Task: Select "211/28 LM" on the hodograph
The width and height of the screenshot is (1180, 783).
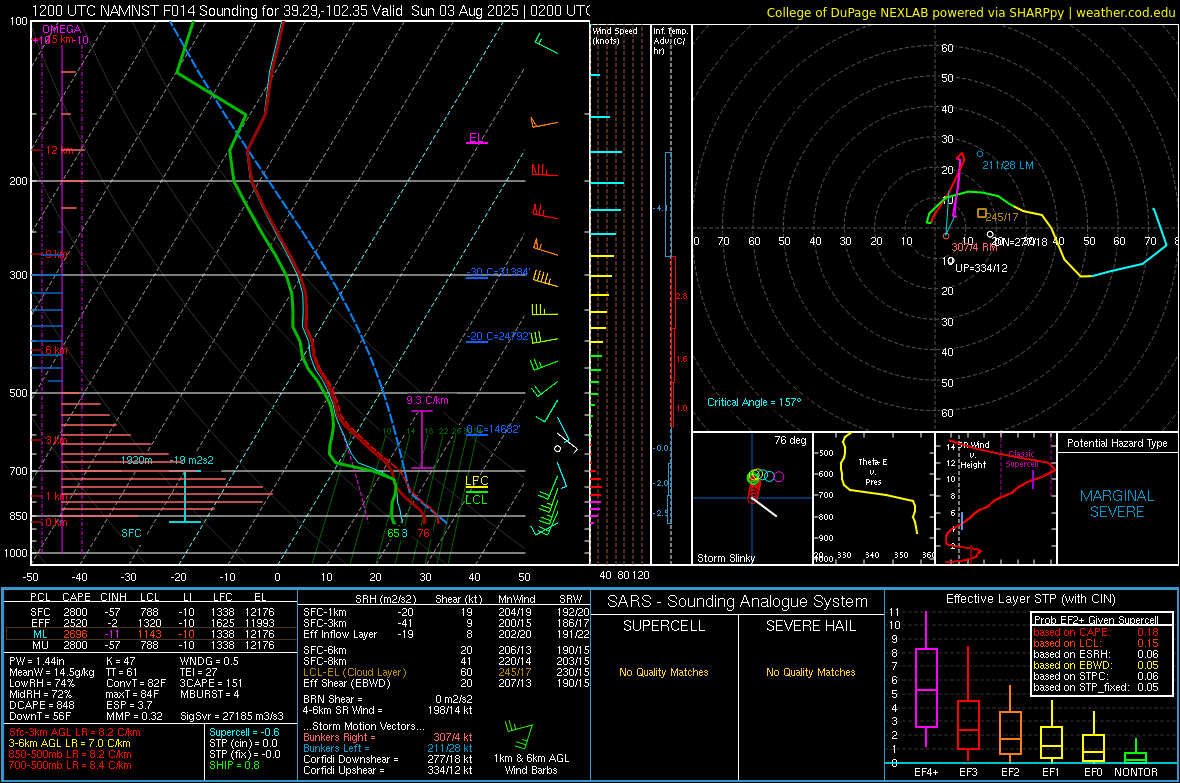Action: [1008, 165]
